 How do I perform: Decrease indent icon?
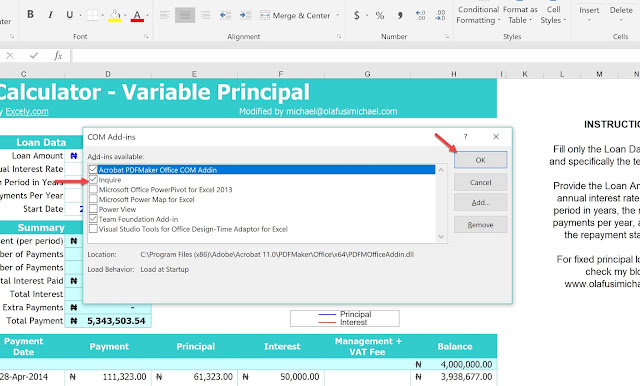click(x=225, y=15)
